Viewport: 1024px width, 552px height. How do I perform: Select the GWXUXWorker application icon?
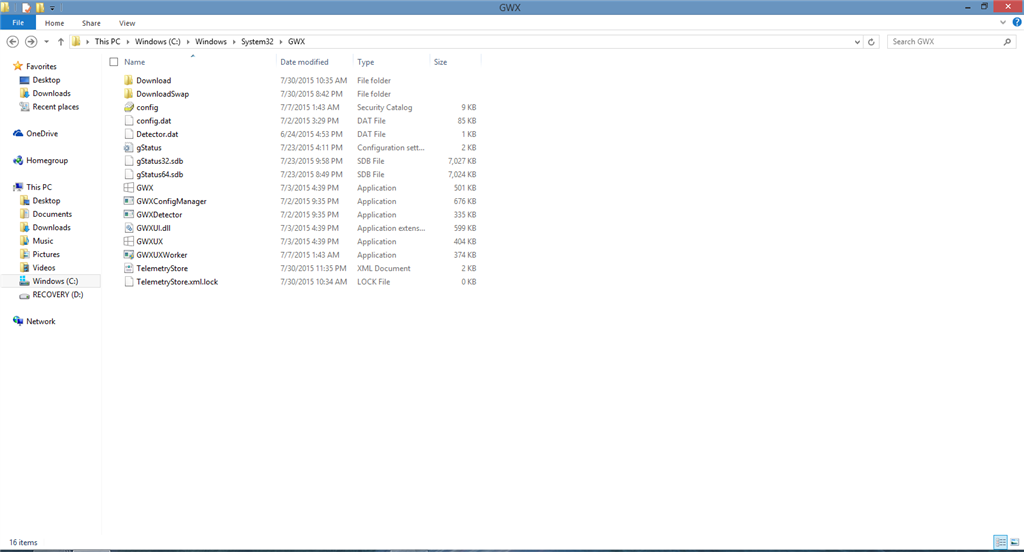129,255
